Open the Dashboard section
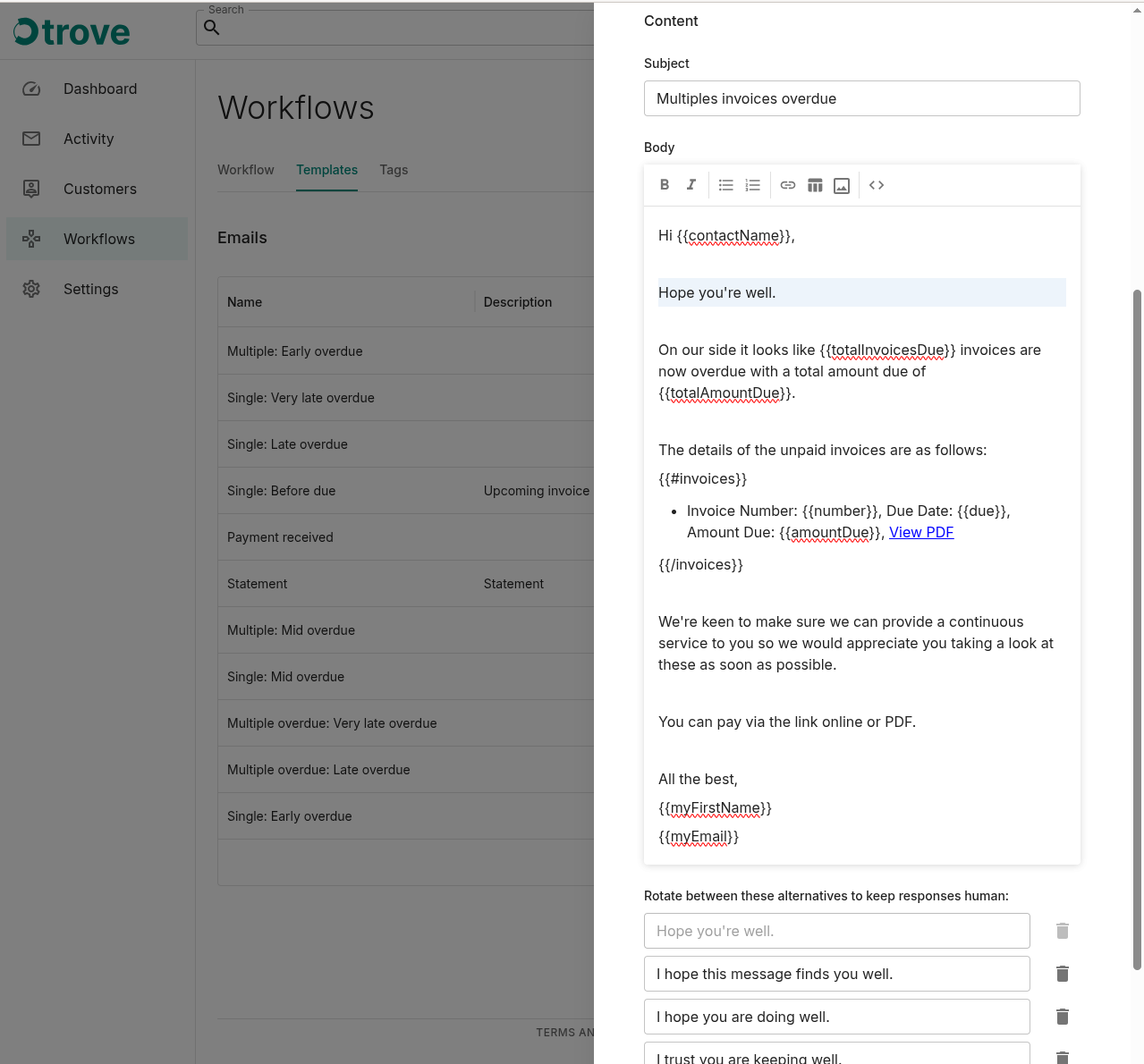Viewport: 1144px width, 1064px height. click(99, 89)
